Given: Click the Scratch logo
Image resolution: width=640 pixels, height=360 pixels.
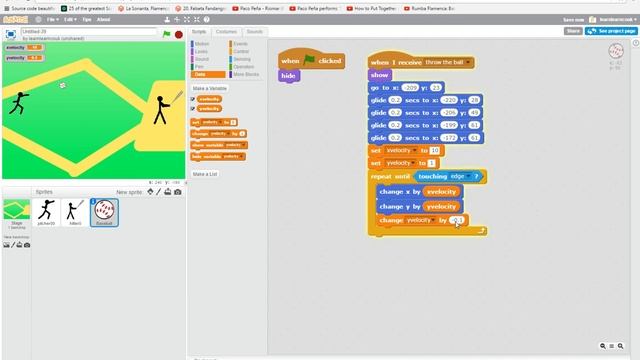Looking at the screenshot, I should [x=16, y=19].
